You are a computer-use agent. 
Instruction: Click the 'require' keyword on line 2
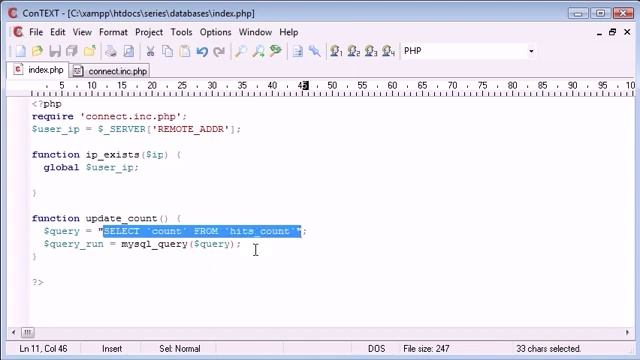coord(53,117)
